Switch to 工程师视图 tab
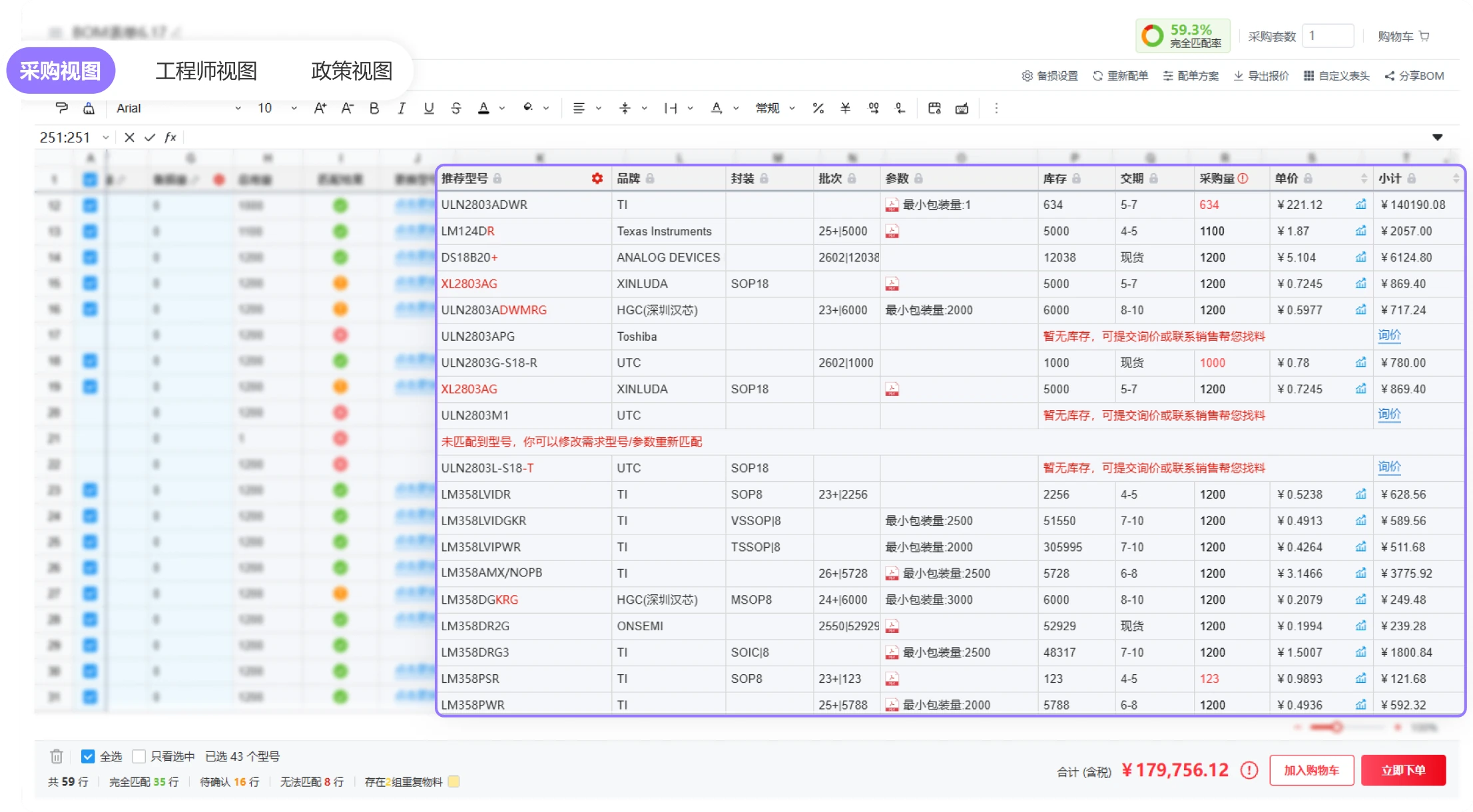 coord(206,71)
